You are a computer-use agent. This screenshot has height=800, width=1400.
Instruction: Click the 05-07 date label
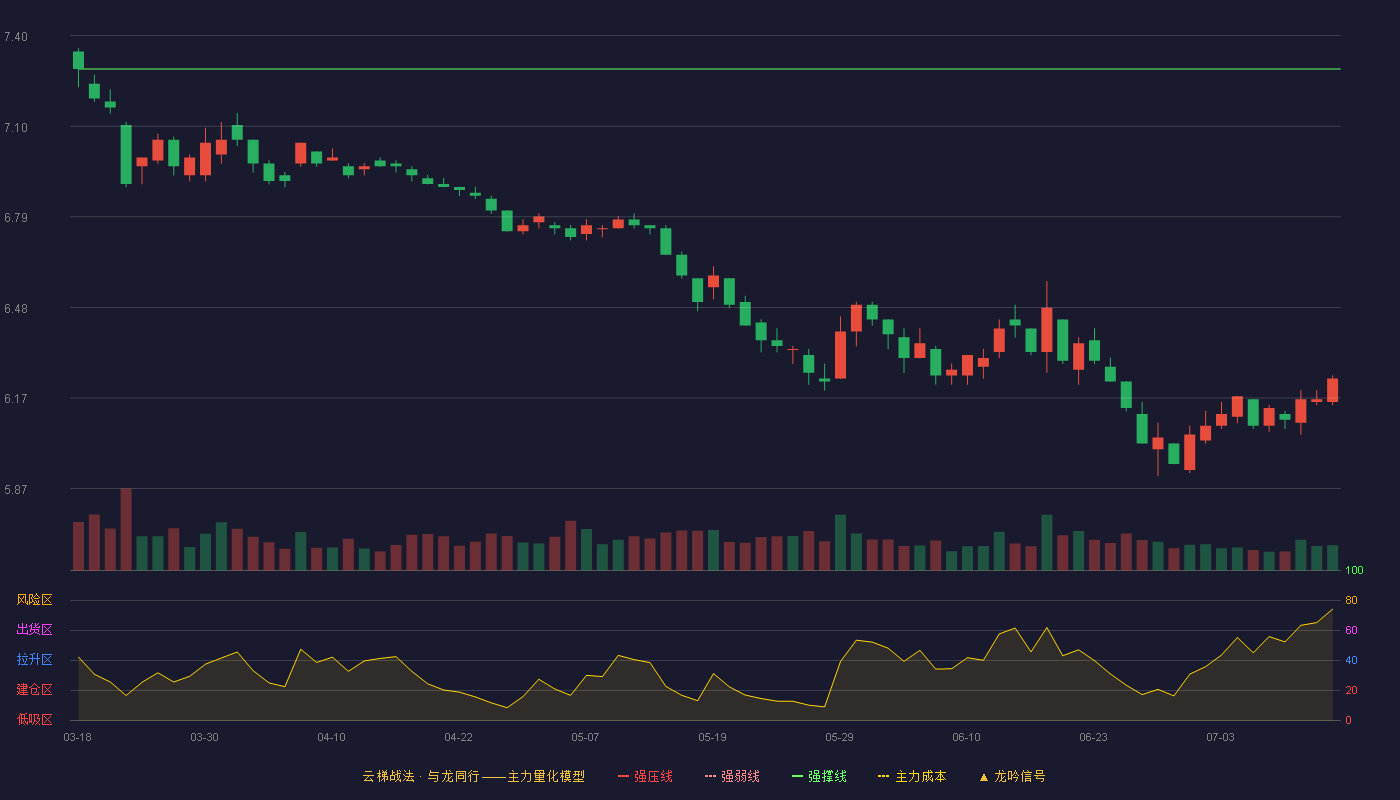(x=585, y=737)
